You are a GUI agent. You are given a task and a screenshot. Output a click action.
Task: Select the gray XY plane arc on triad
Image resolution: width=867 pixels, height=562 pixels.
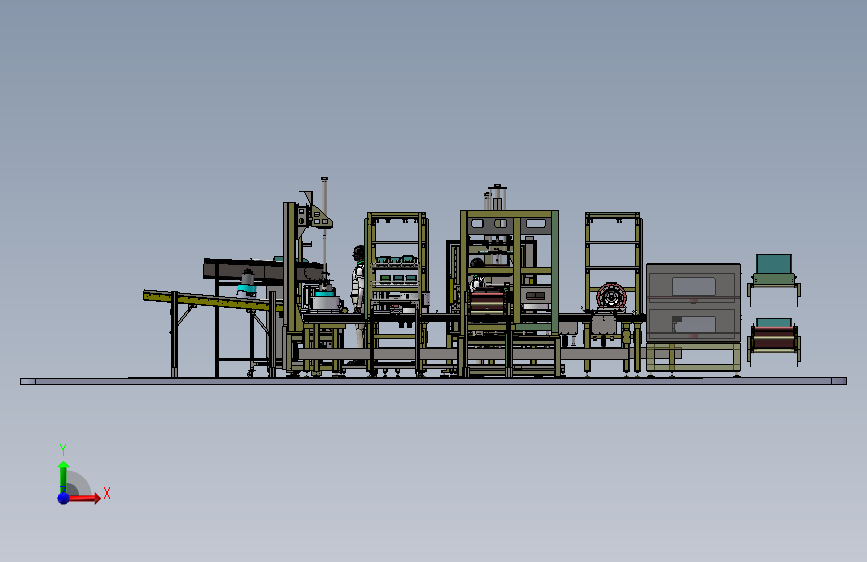(x=77, y=483)
